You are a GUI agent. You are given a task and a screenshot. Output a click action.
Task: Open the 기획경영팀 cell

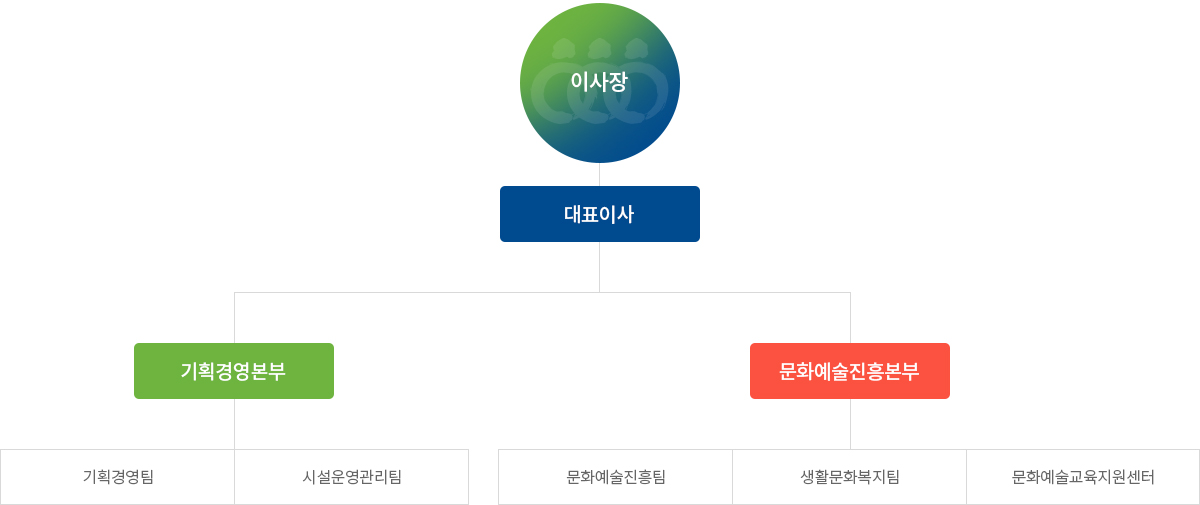coord(118,477)
